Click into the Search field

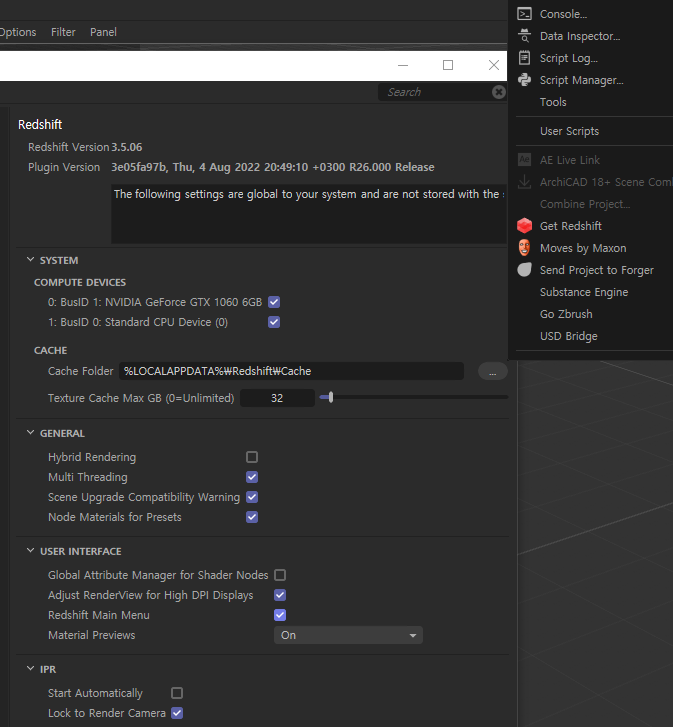click(435, 92)
